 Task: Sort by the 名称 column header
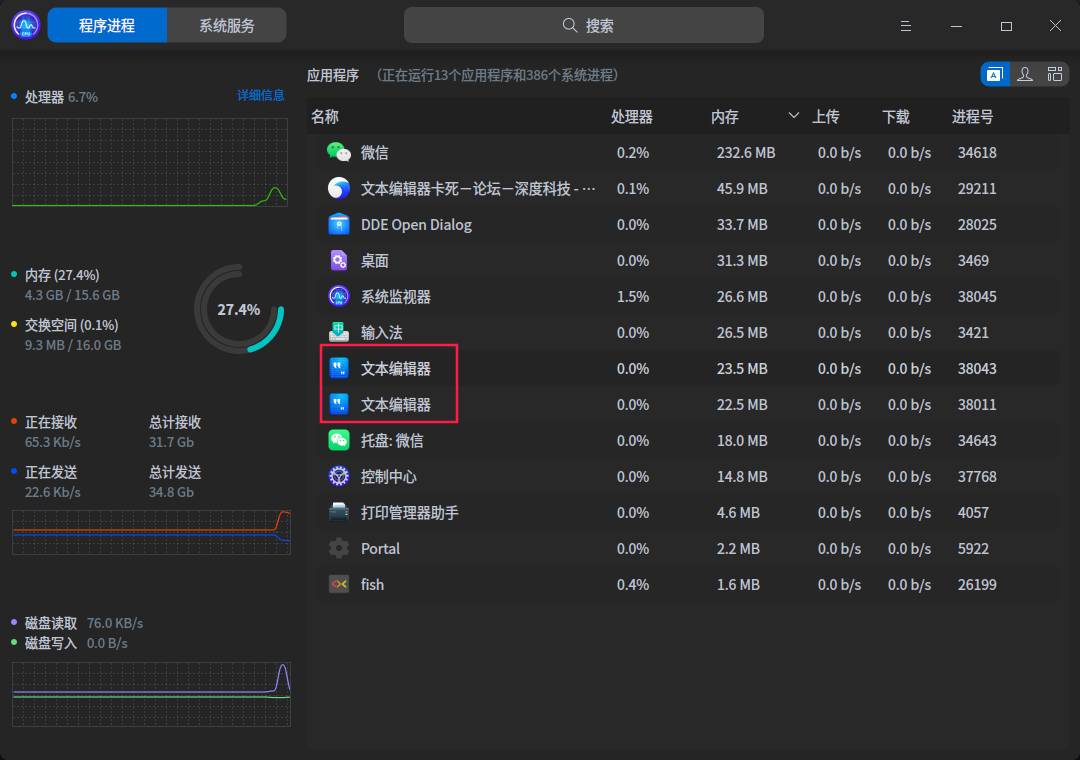click(x=324, y=117)
